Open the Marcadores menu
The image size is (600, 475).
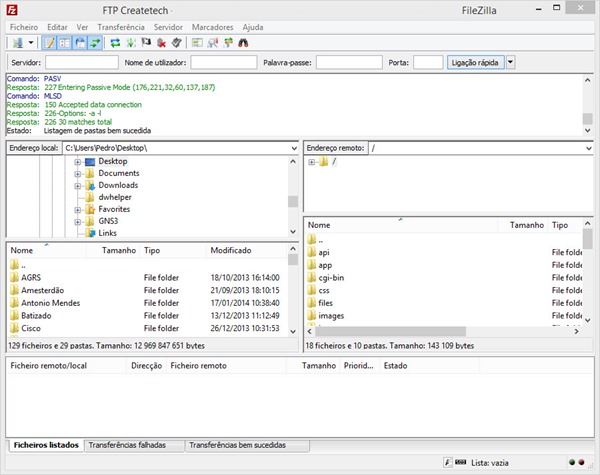(x=212, y=27)
